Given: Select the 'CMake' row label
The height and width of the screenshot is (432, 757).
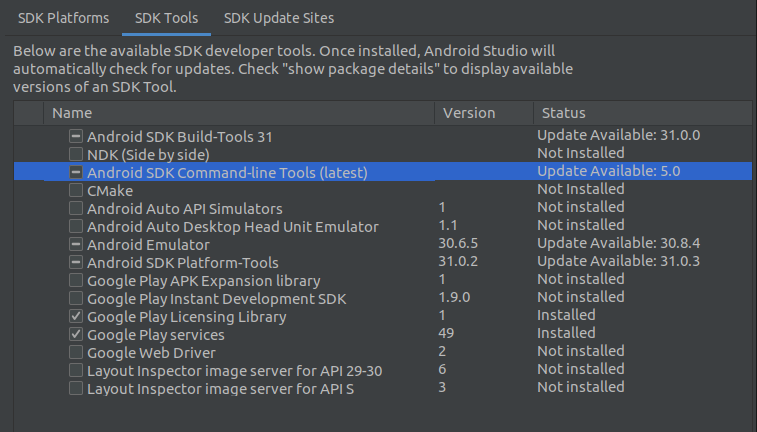Looking at the screenshot, I should coord(110,191).
